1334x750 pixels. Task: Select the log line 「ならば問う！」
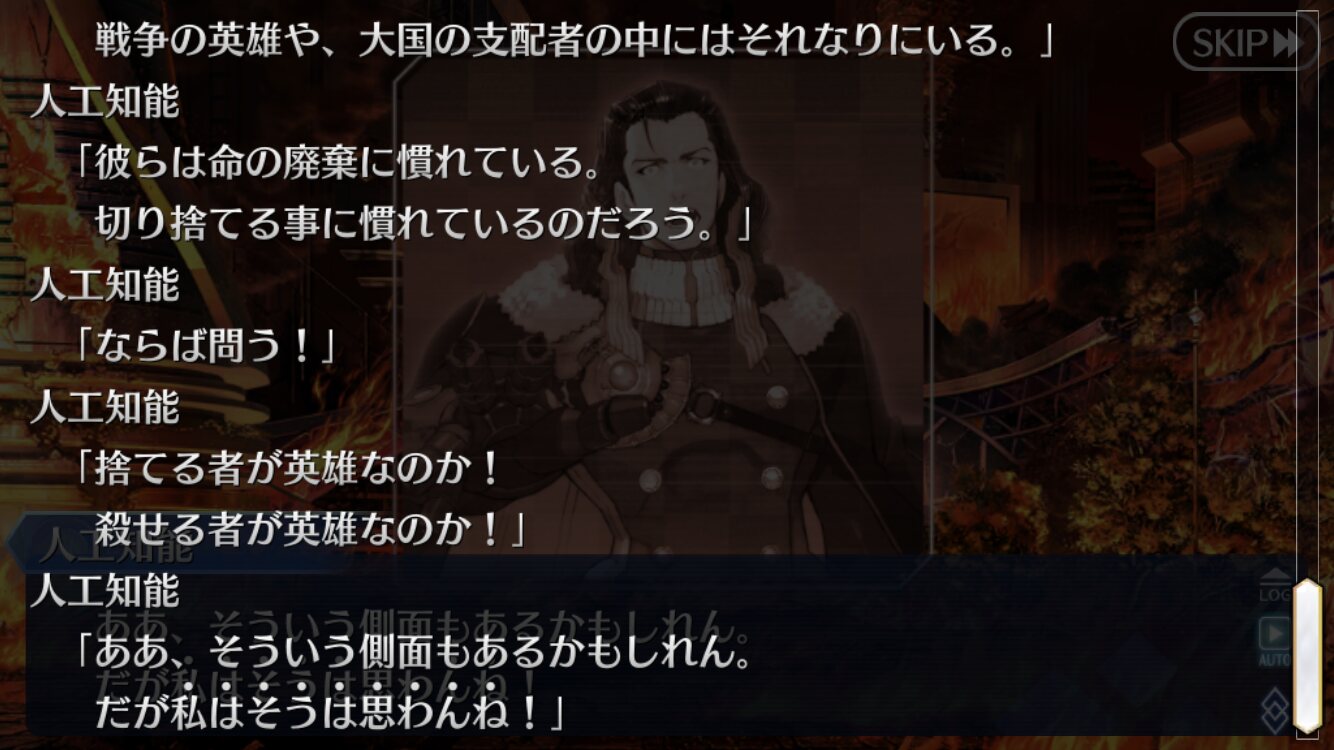205,346
